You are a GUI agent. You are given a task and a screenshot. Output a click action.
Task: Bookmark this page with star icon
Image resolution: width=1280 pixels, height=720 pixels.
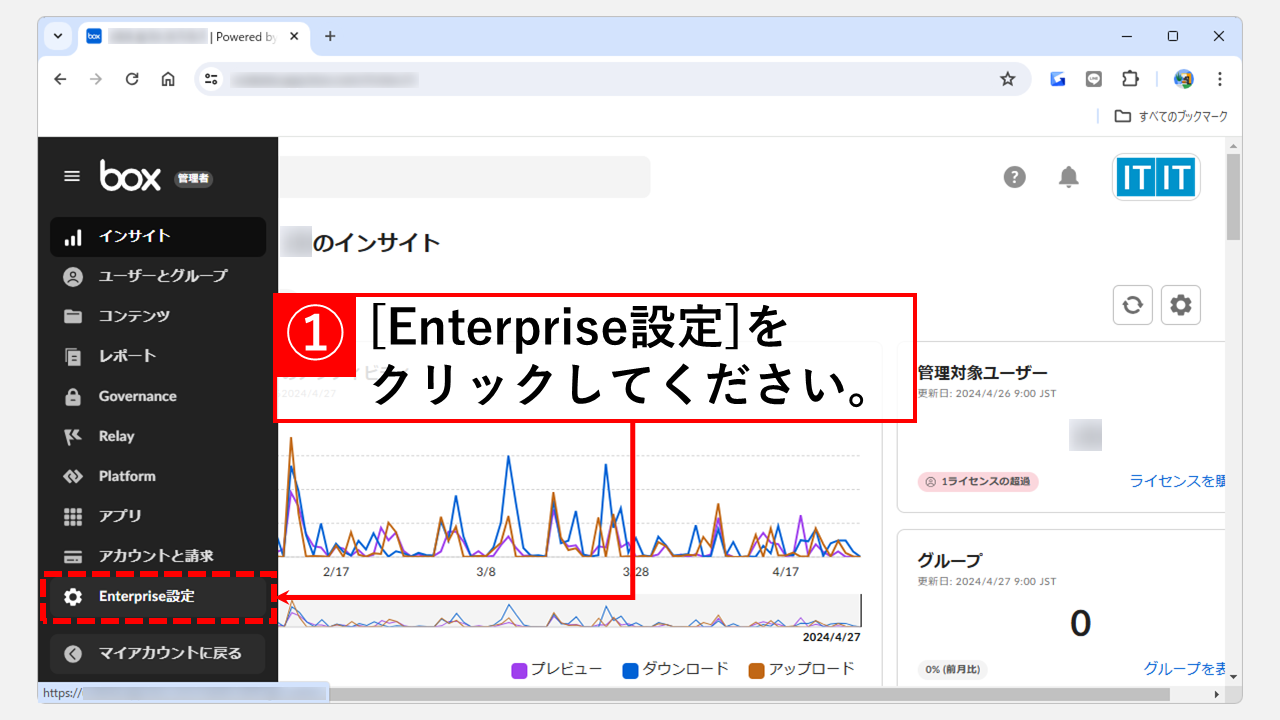[x=1008, y=79]
